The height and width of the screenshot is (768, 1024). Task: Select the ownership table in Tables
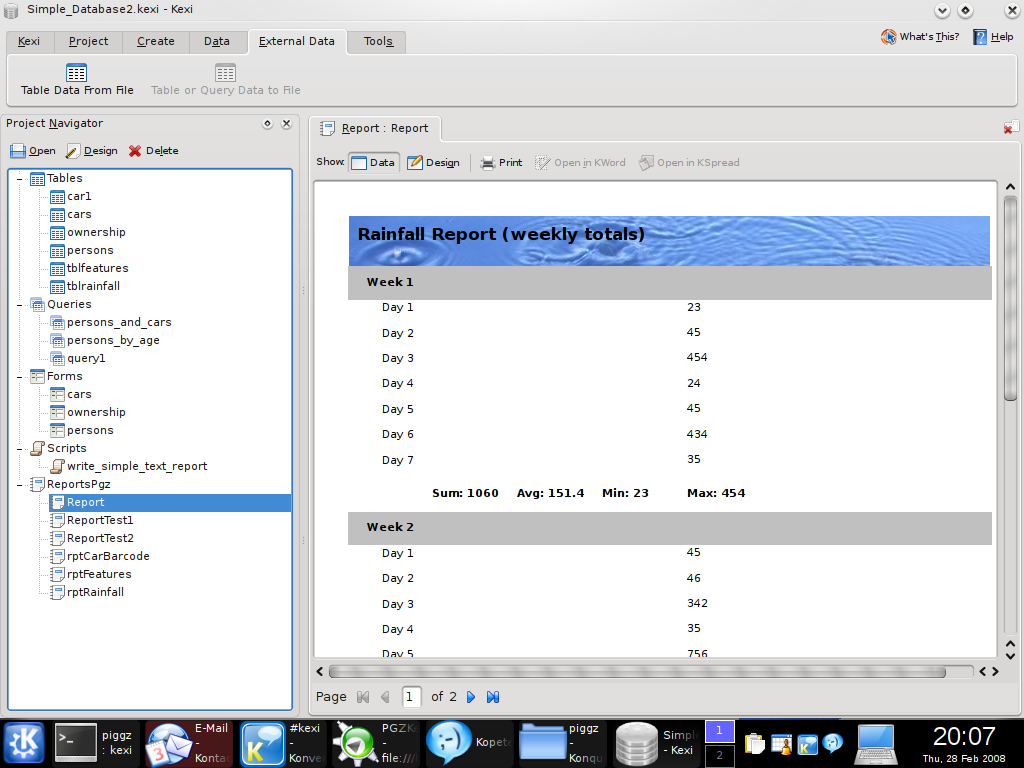coord(95,232)
